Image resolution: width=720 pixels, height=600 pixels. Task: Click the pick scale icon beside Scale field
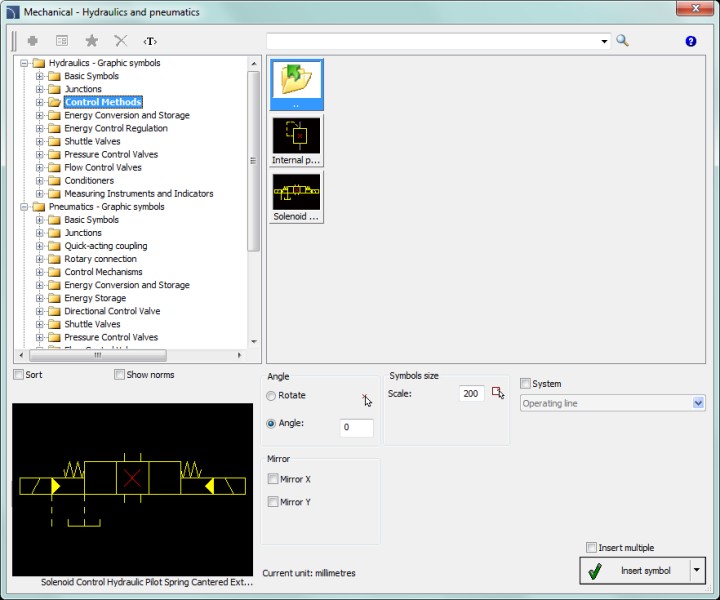498,393
